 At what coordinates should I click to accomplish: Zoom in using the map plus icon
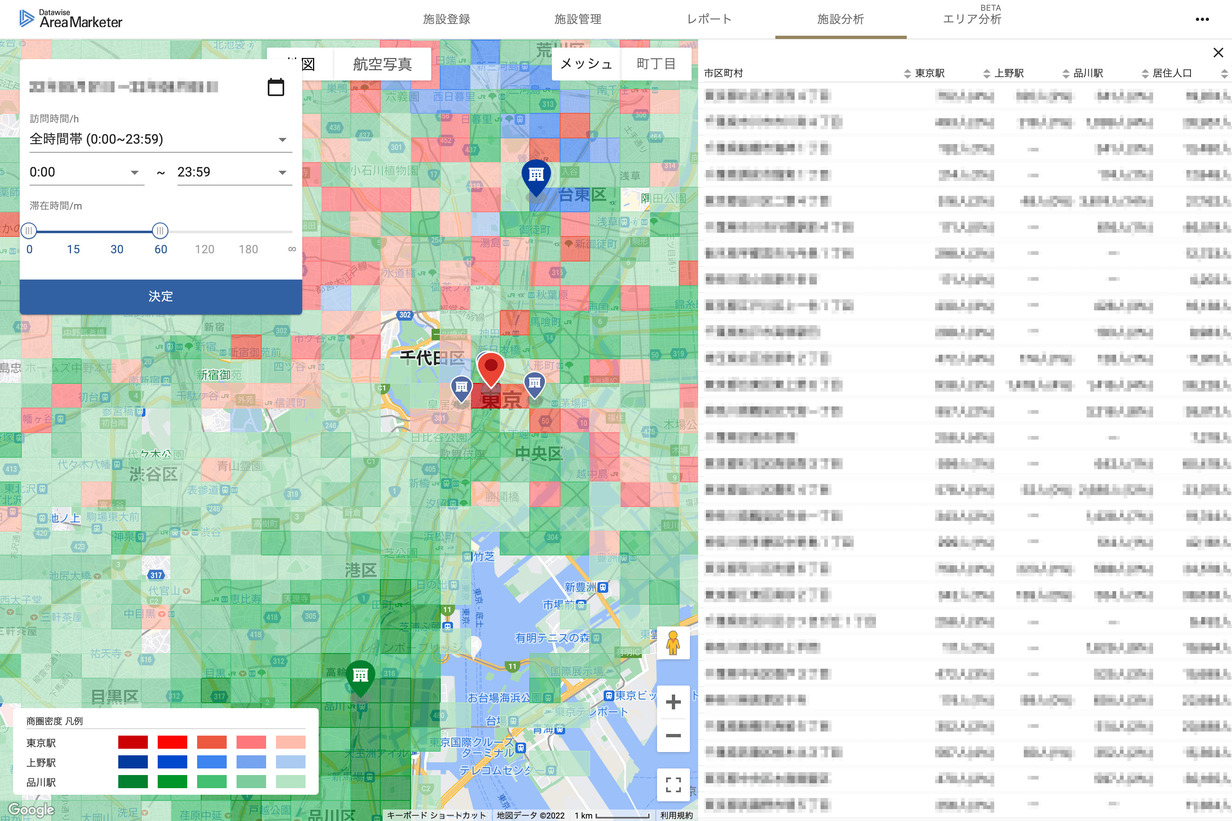(x=673, y=701)
